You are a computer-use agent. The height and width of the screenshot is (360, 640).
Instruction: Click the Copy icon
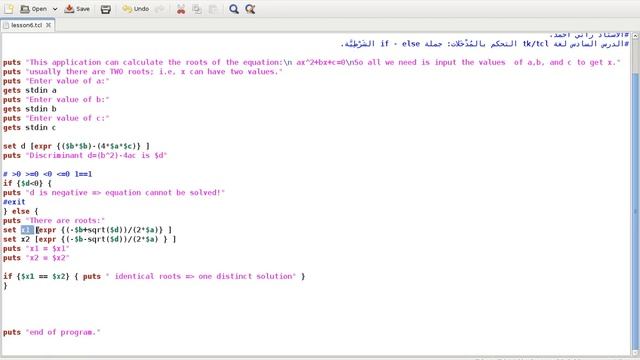click(x=197, y=9)
